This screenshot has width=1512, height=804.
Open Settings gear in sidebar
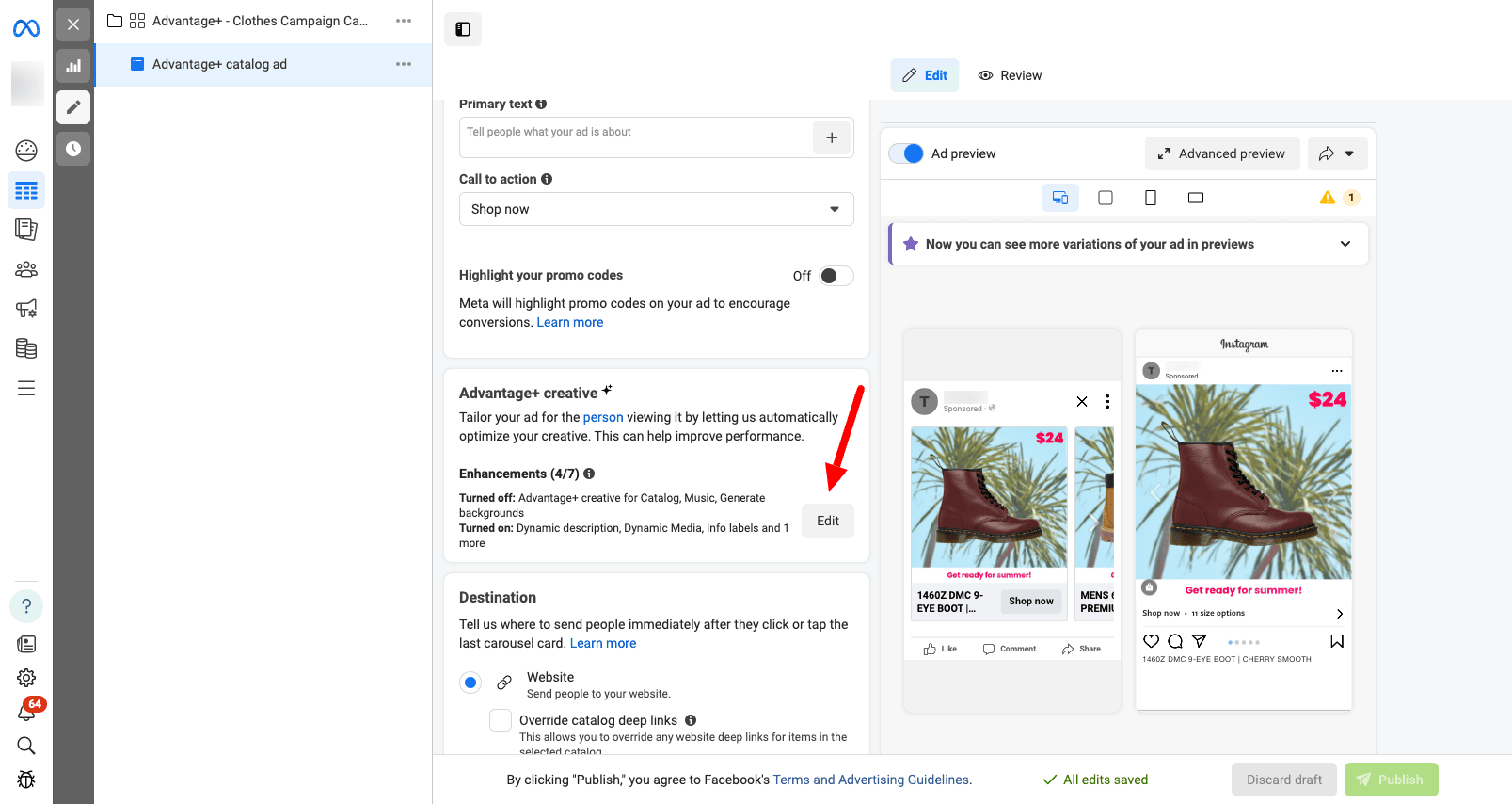click(26, 678)
